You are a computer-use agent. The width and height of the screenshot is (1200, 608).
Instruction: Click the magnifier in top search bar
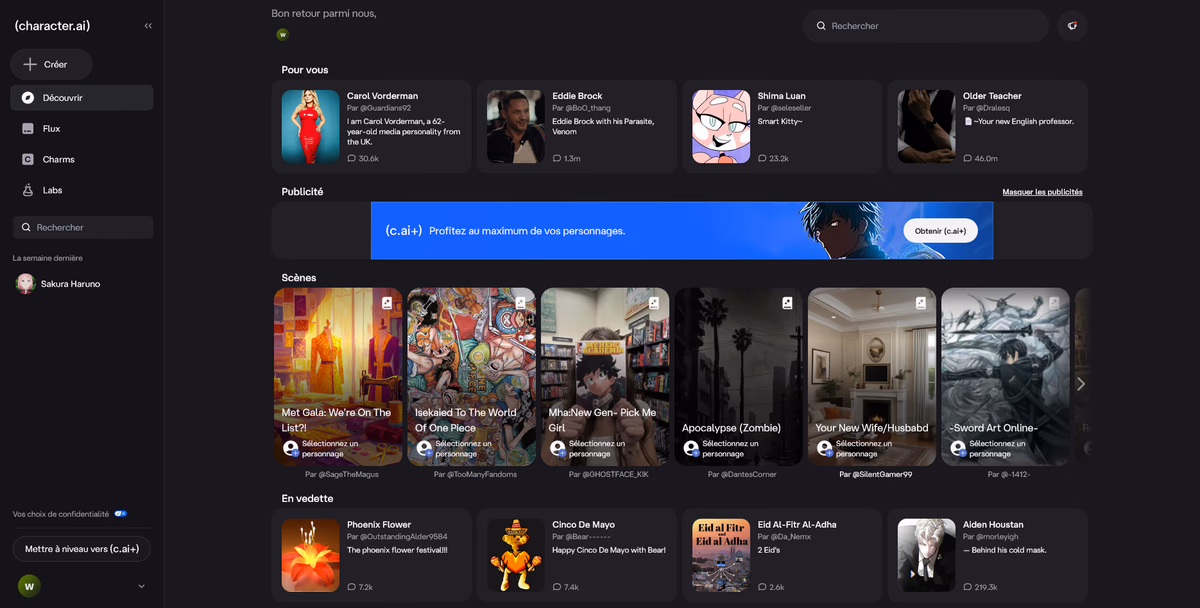click(x=822, y=26)
